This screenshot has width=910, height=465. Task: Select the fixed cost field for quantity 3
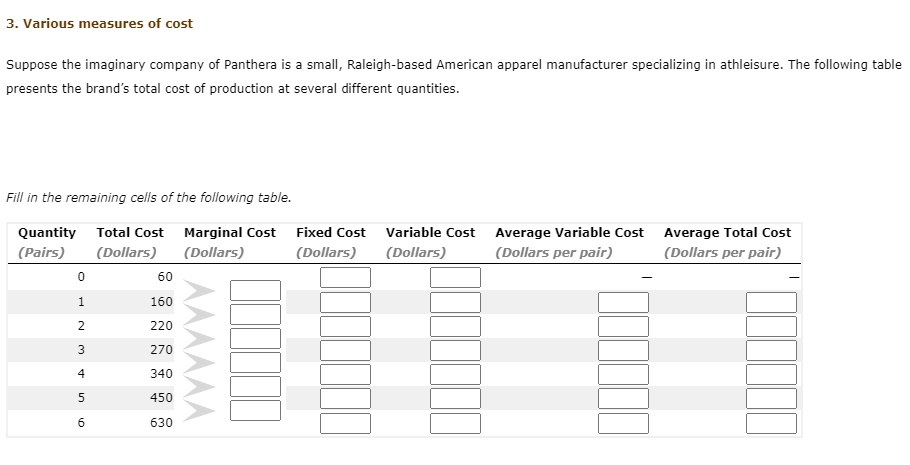[x=345, y=350]
